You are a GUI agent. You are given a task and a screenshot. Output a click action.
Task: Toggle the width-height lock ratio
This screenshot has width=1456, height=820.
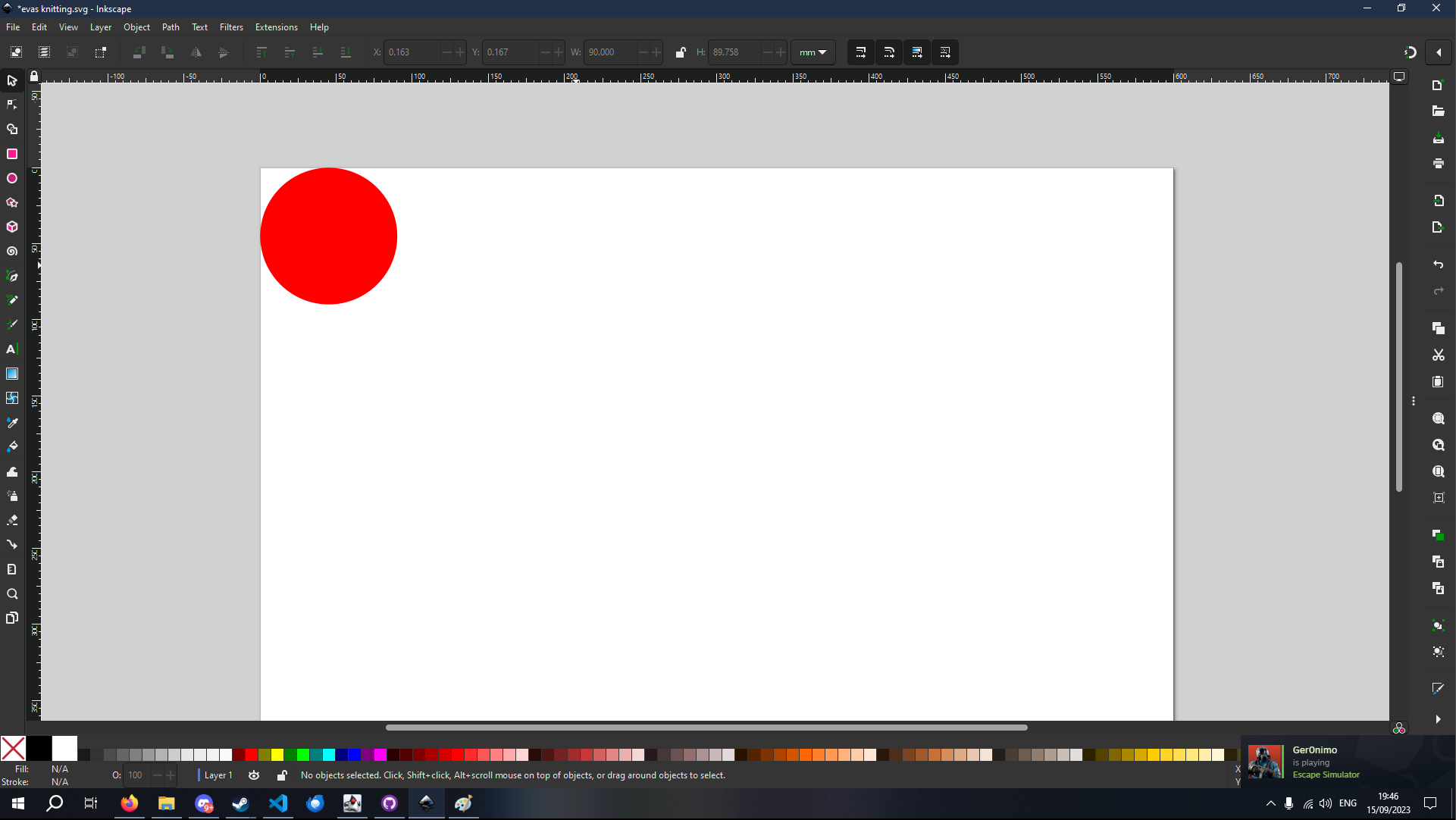pos(681,52)
